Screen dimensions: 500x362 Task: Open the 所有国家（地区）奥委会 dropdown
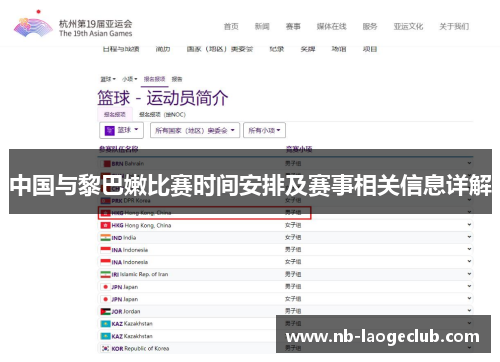195,130
